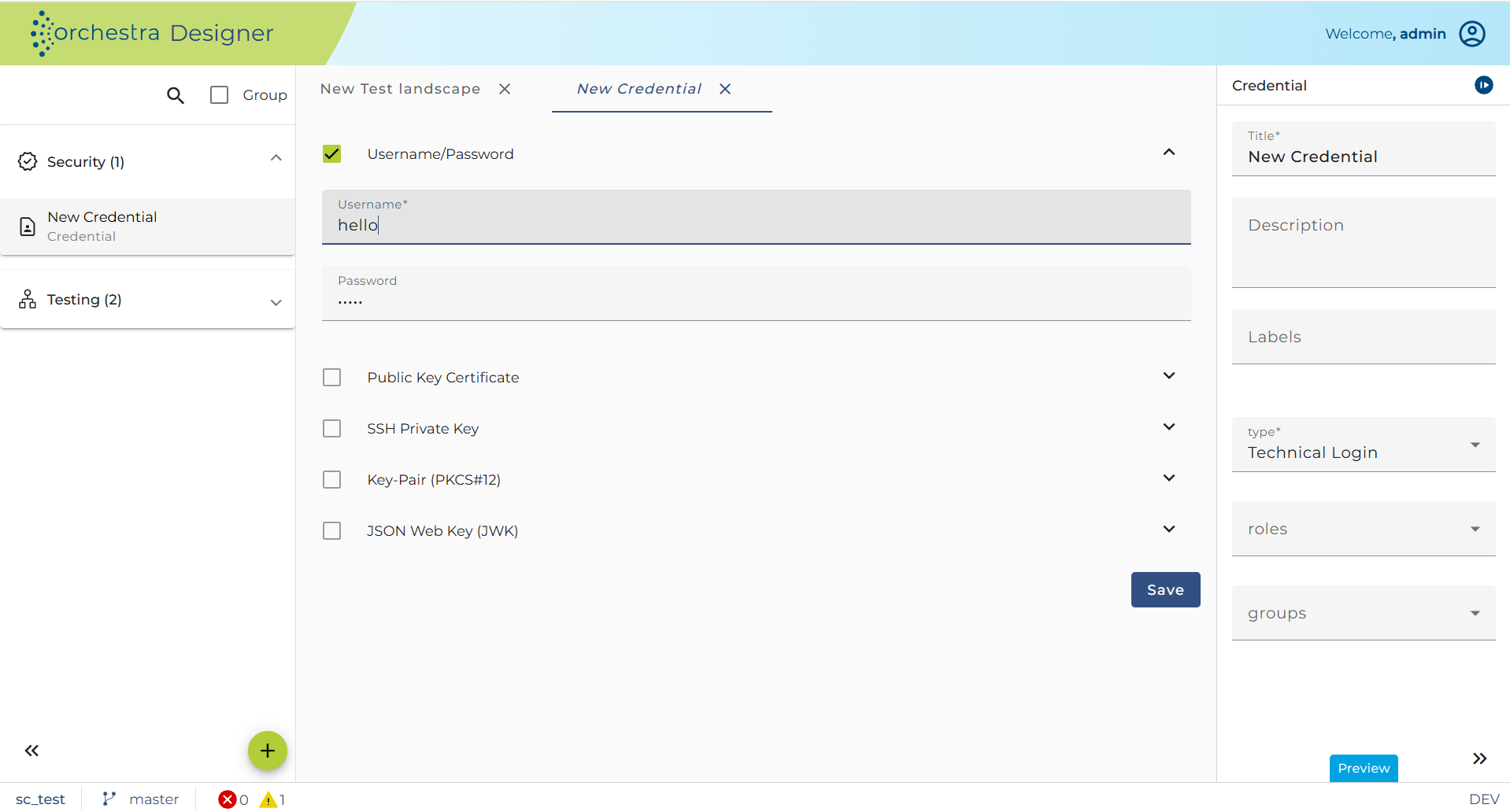Collapse the Security section chevron
The height and width of the screenshot is (812, 1510).
[x=276, y=158]
